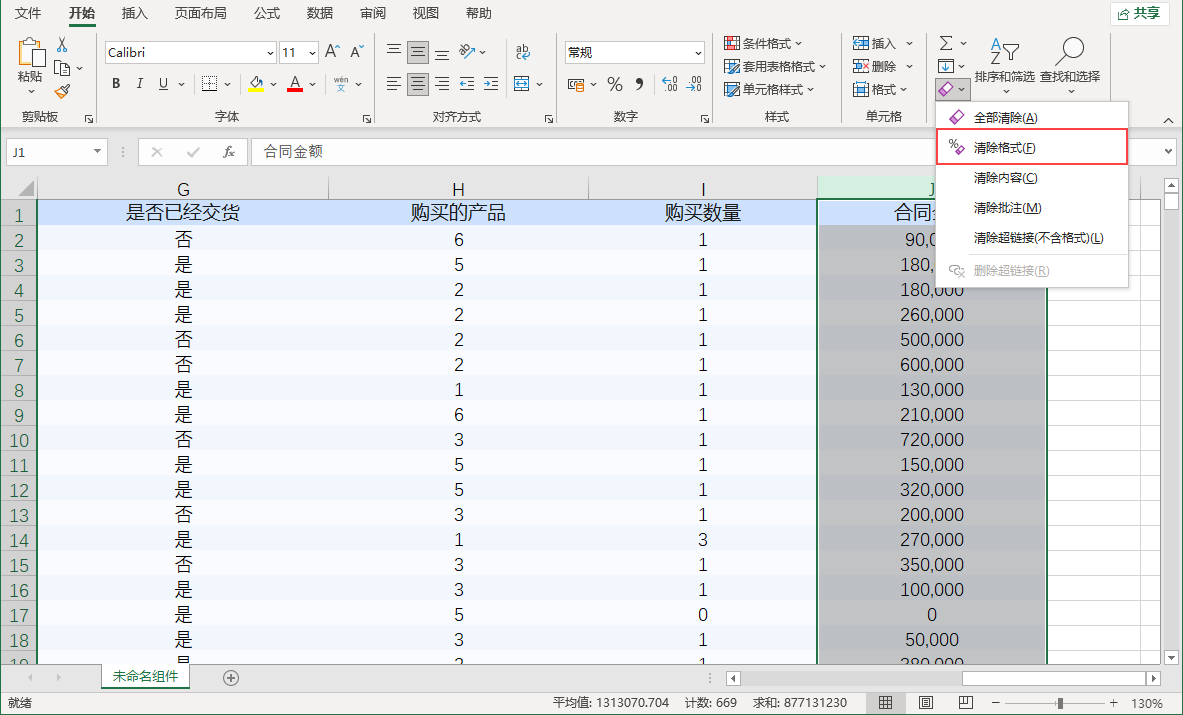Open the 文件 menu tab
Screen dimensions: 1183x715
coord(28,14)
